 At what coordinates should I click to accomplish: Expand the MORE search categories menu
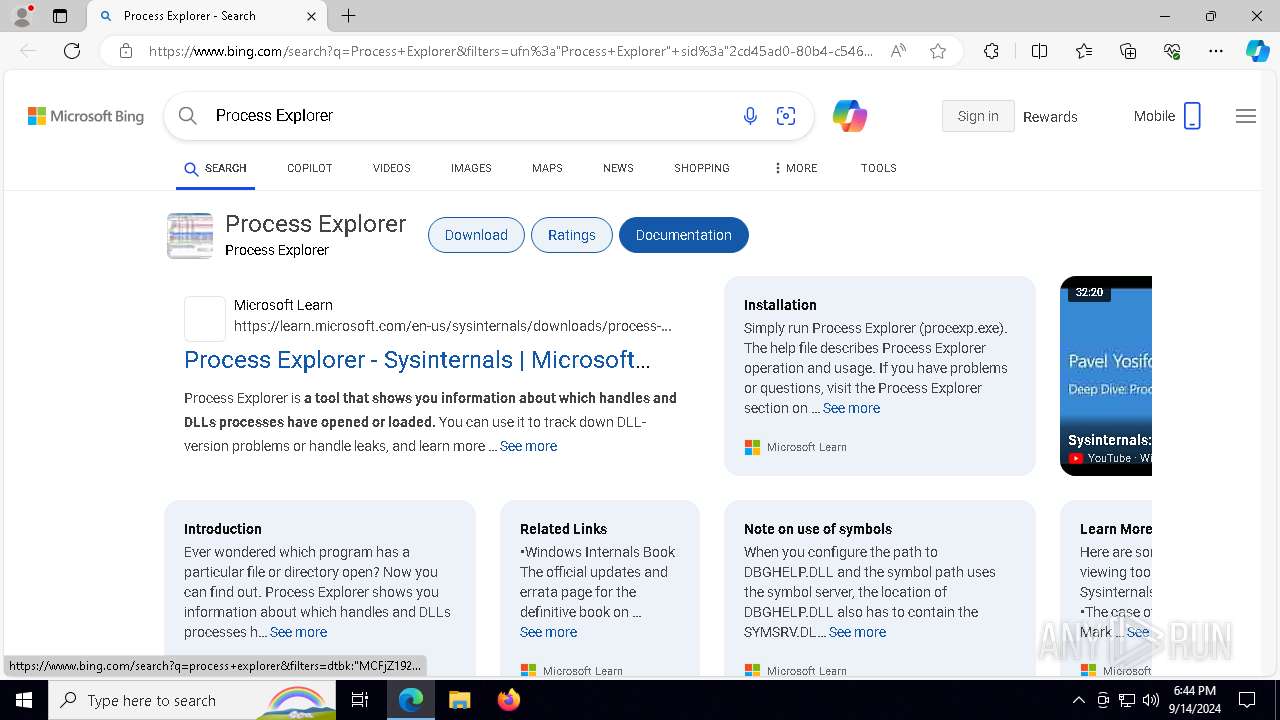click(795, 168)
